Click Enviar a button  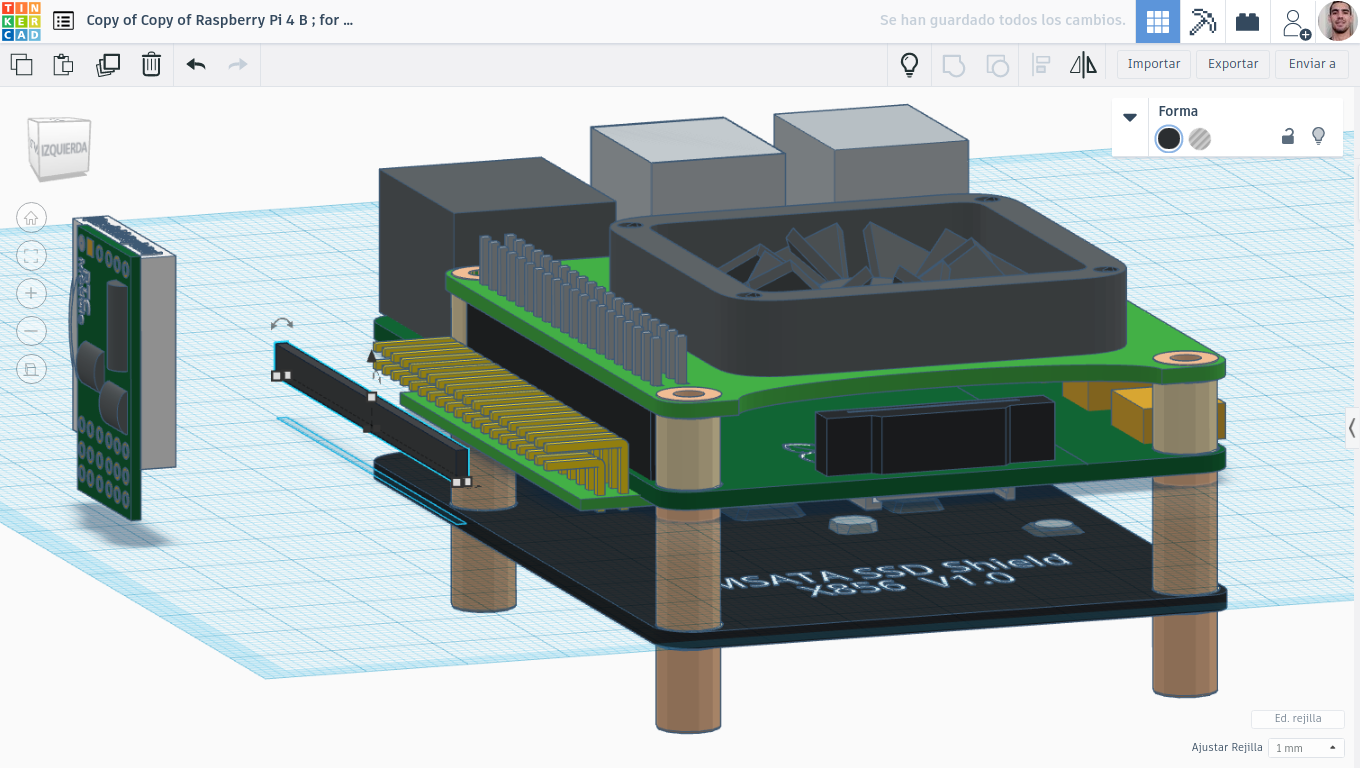1312,64
